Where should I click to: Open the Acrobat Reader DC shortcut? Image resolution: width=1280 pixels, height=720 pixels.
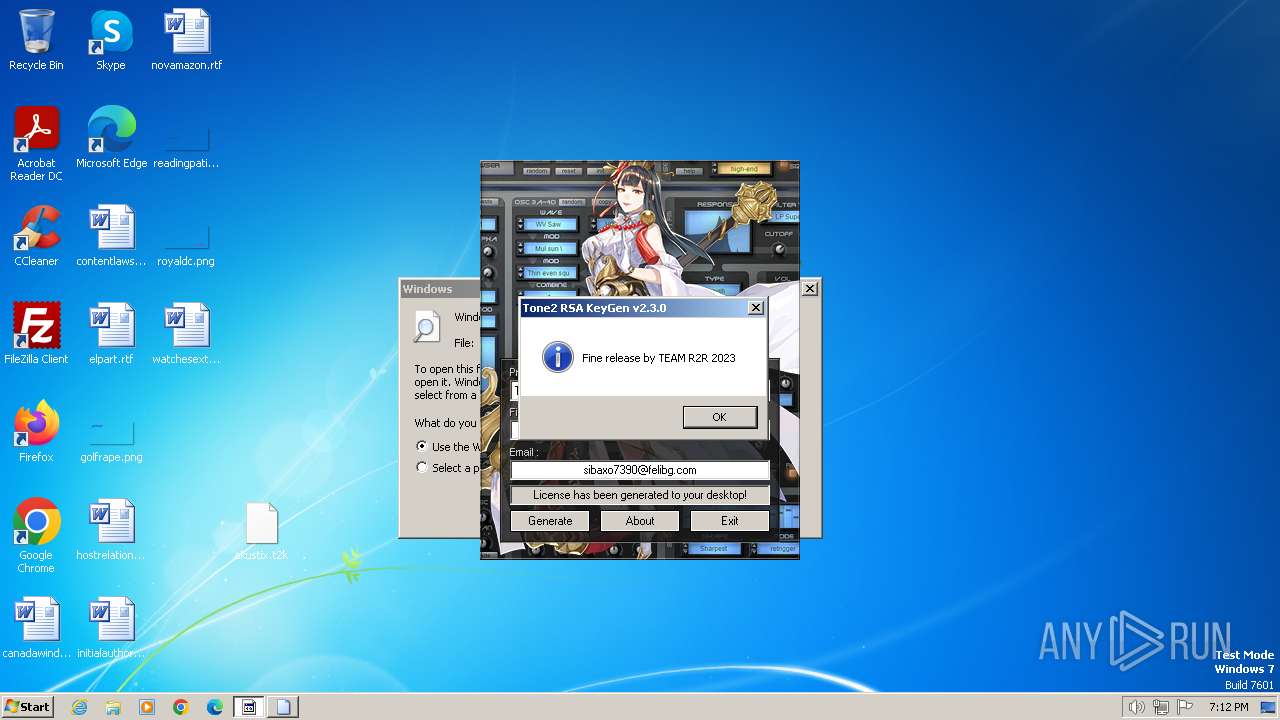(x=36, y=144)
